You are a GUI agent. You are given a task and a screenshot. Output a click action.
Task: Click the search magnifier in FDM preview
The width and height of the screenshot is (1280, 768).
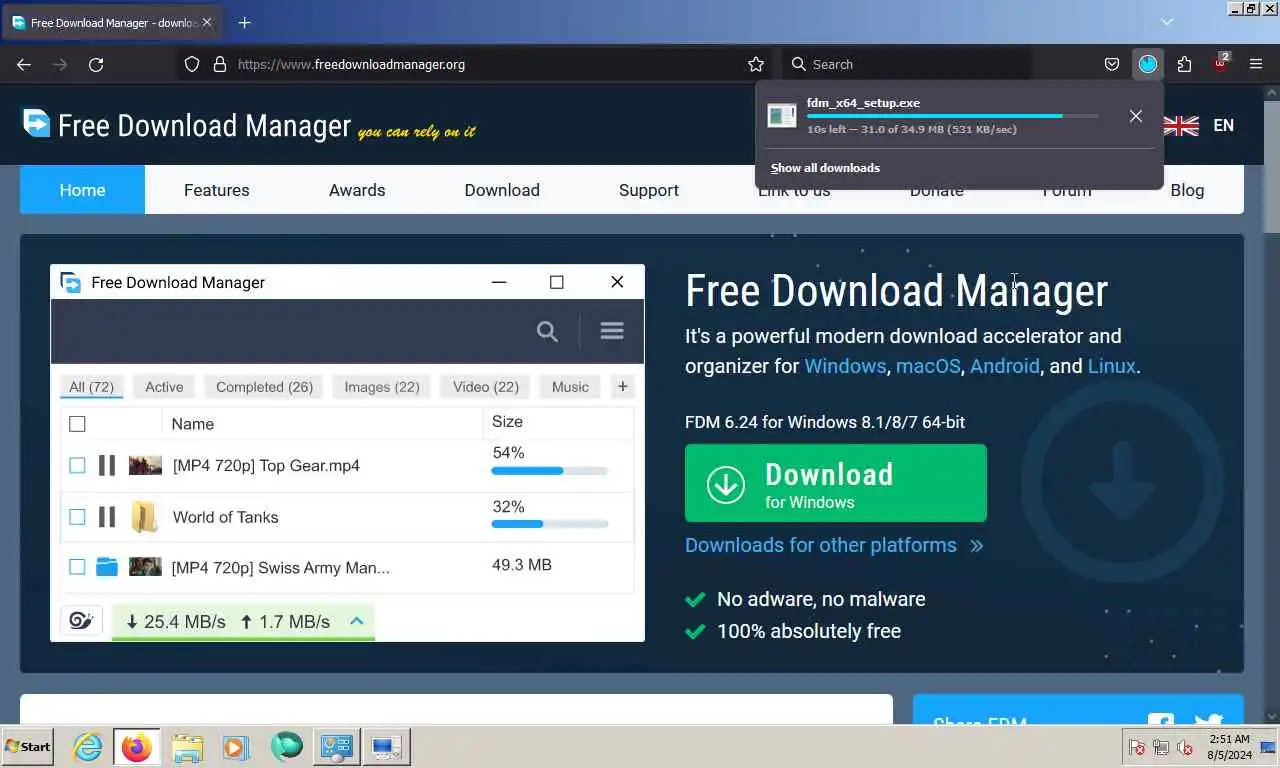[547, 331]
